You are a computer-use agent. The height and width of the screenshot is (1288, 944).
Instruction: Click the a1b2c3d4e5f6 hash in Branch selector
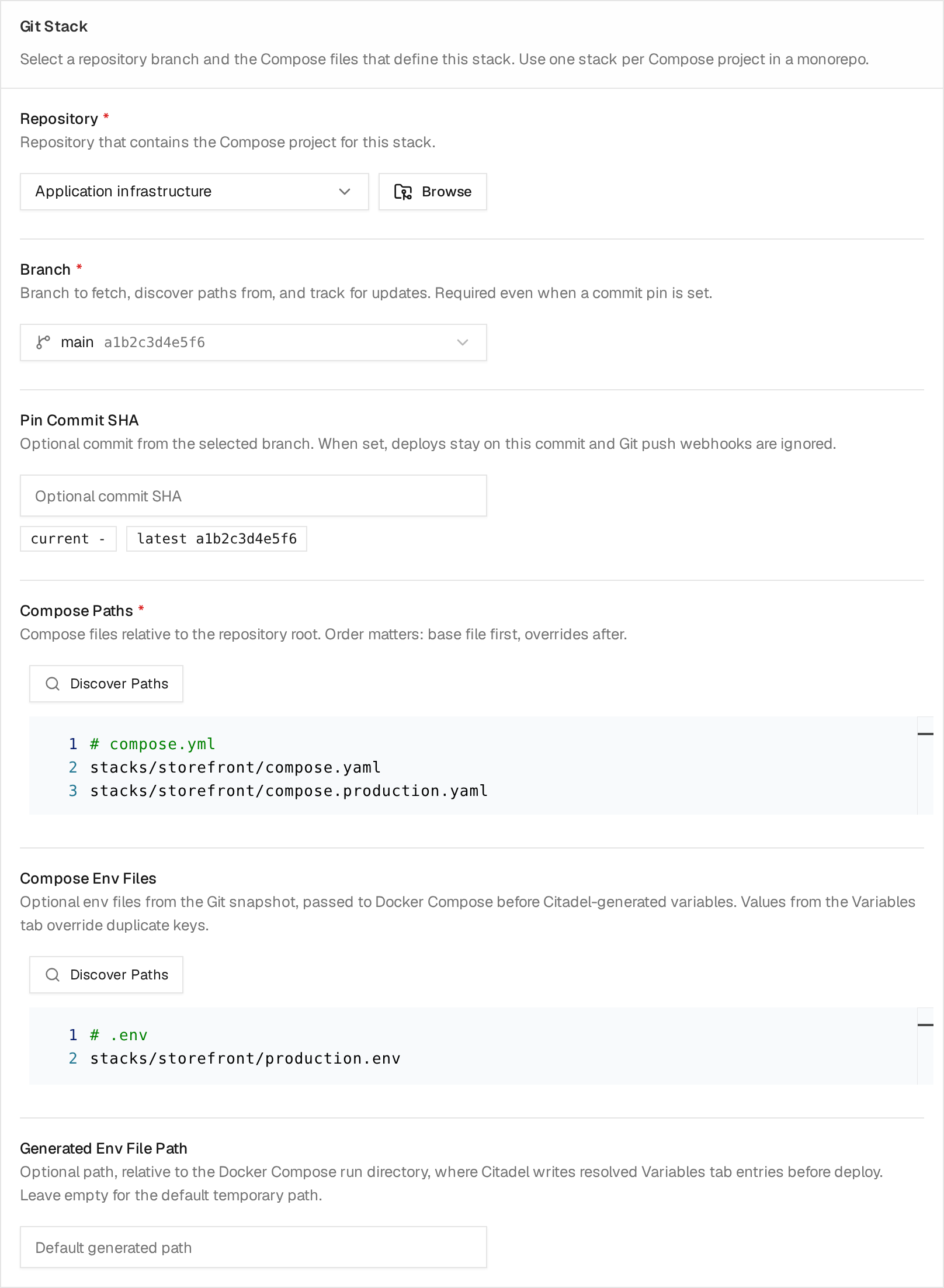(x=155, y=342)
